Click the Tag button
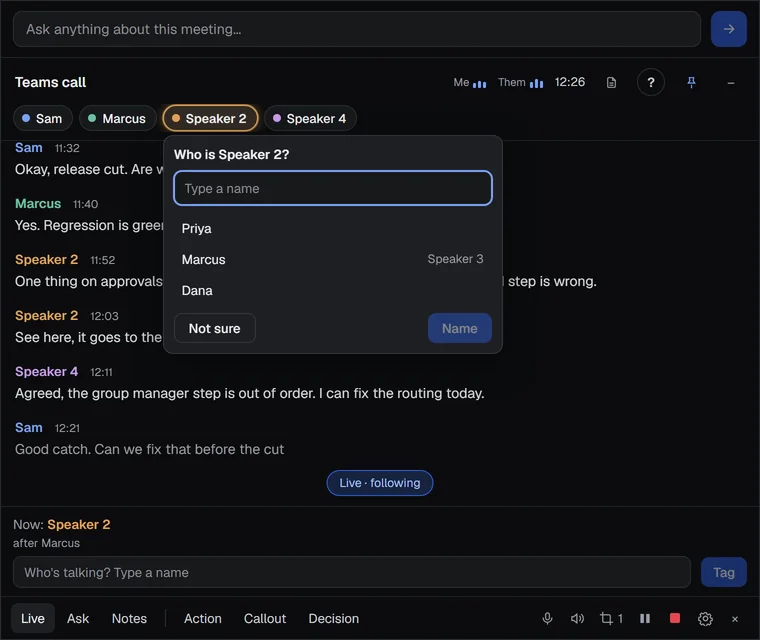This screenshot has height=640, width=760. pos(723,572)
